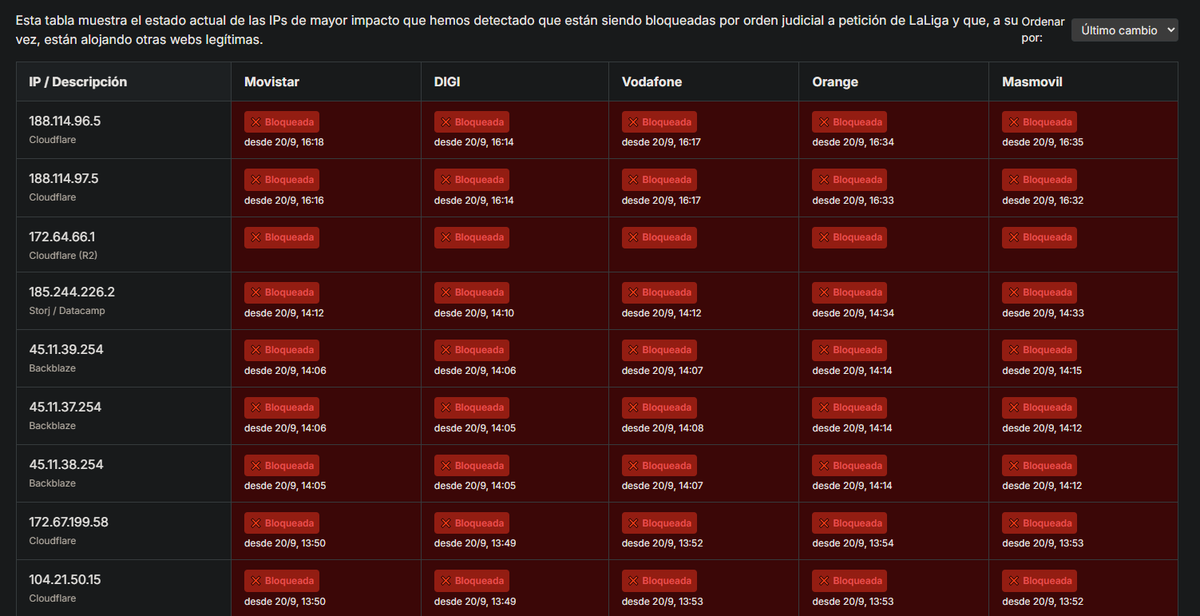Click Bloqueada badge for DIGI on 188.114.96.5
1200x616 pixels.
pyautogui.click(x=471, y=122)
